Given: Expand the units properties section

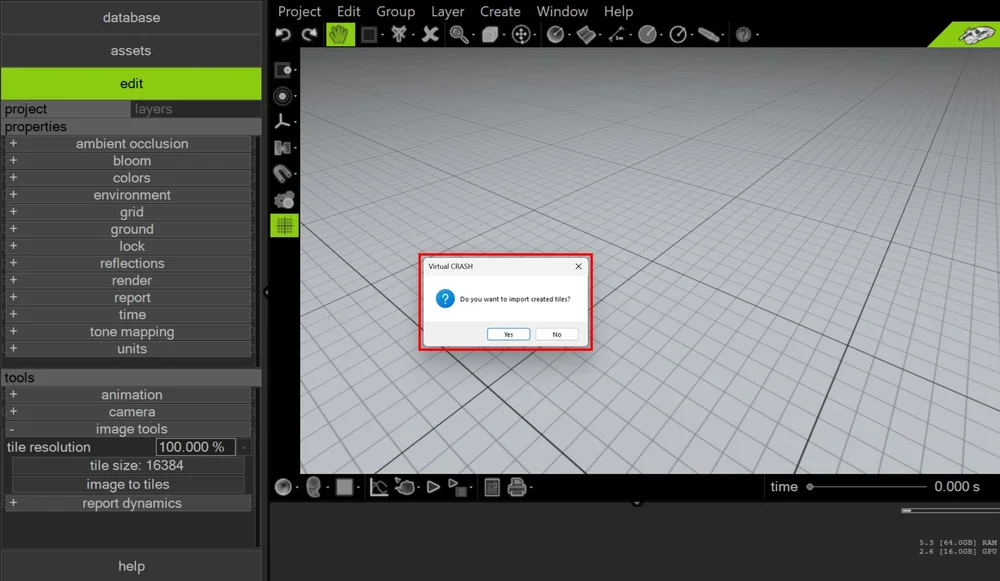Looking at the screenshot, I should [x=128, y=349].
